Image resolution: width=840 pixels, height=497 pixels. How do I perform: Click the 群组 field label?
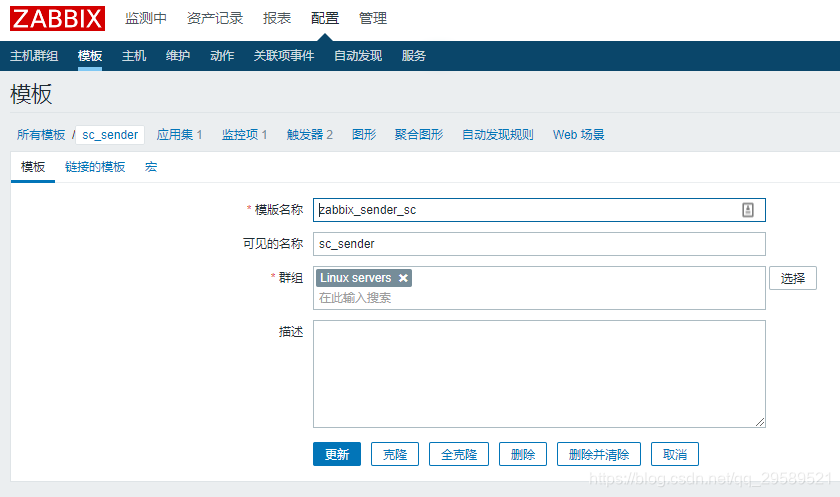(x=291, y=278)
